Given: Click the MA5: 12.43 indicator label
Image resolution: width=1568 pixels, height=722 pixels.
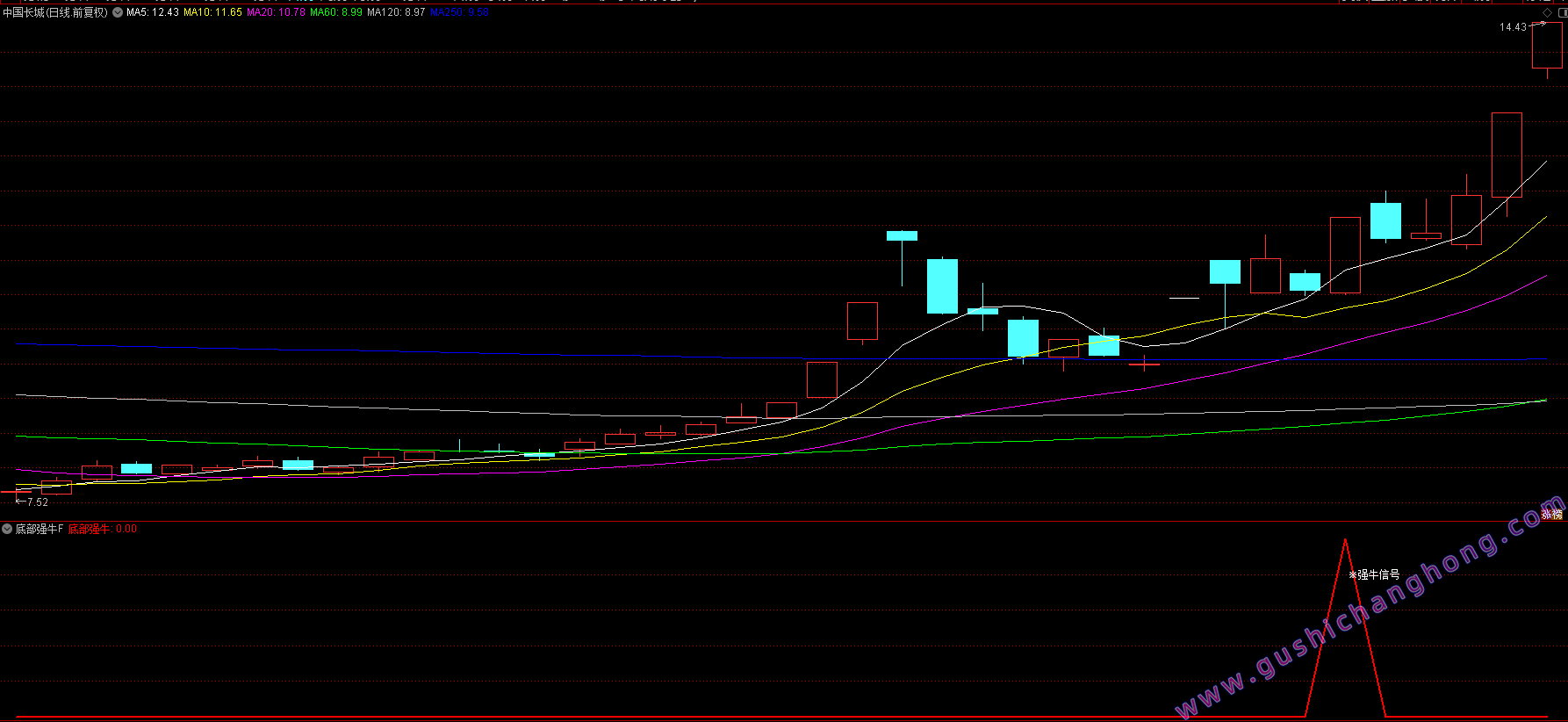Looking at the screenshot, I should point(153,12).
